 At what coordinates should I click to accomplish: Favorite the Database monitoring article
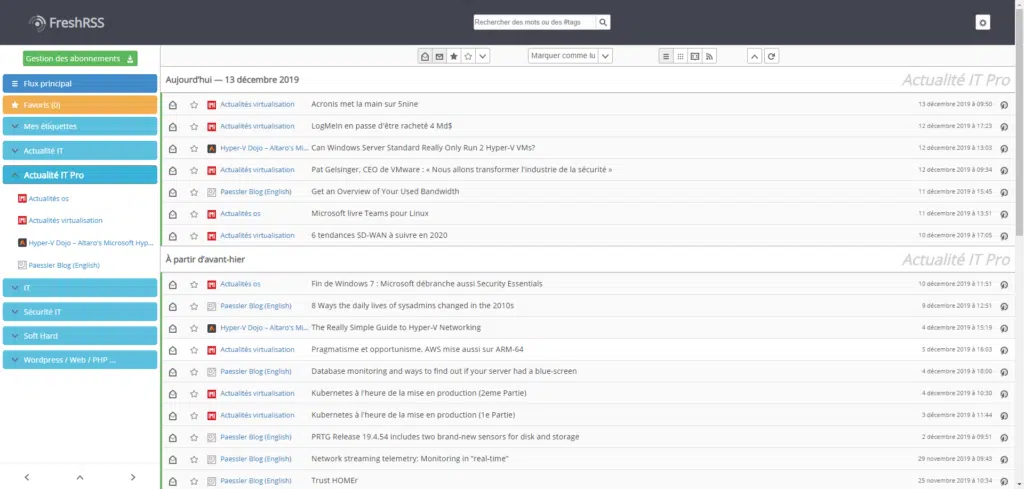[x=194, y=371]
